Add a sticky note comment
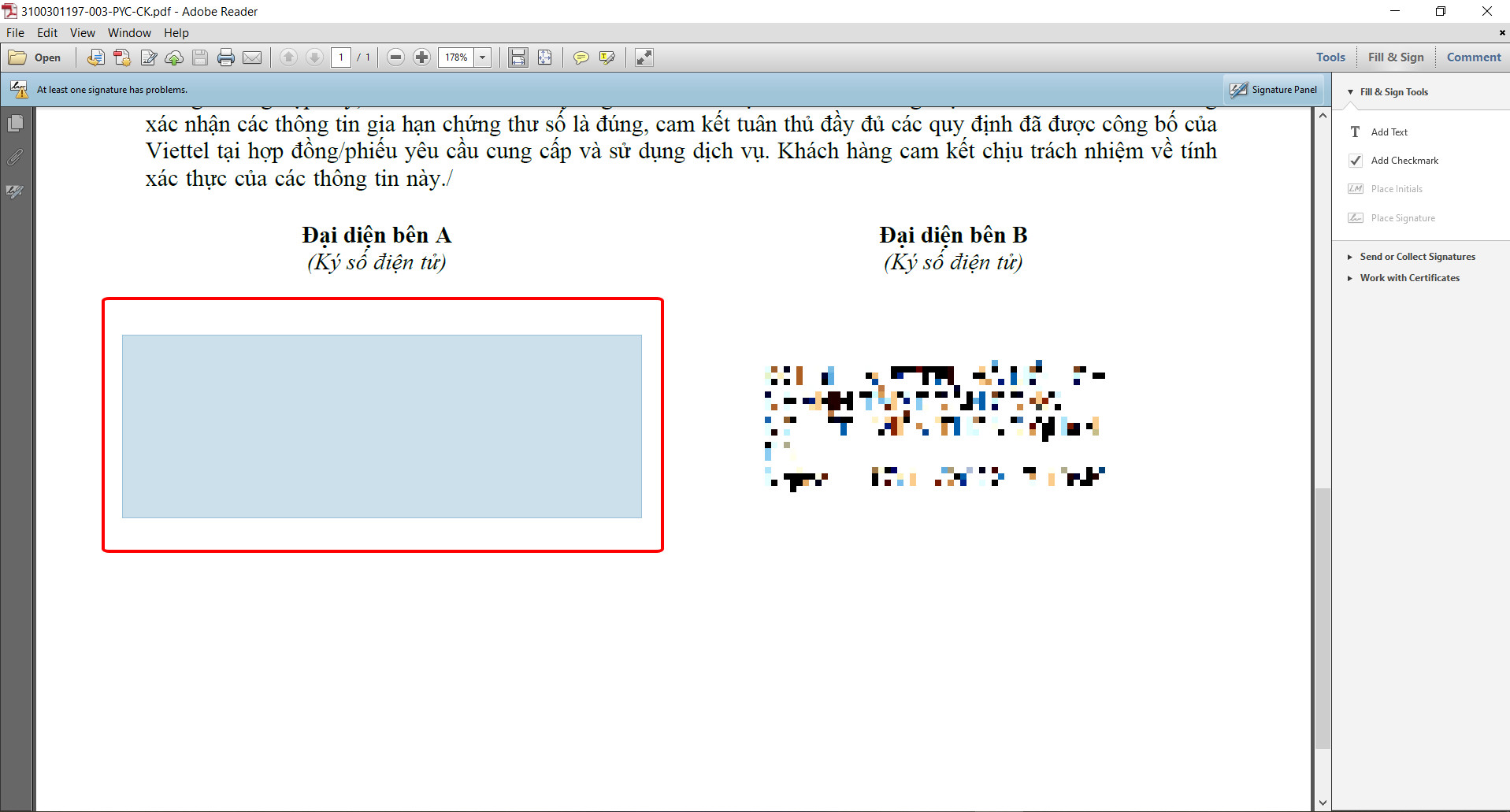 pyautogui.click(x=581, y=57)
